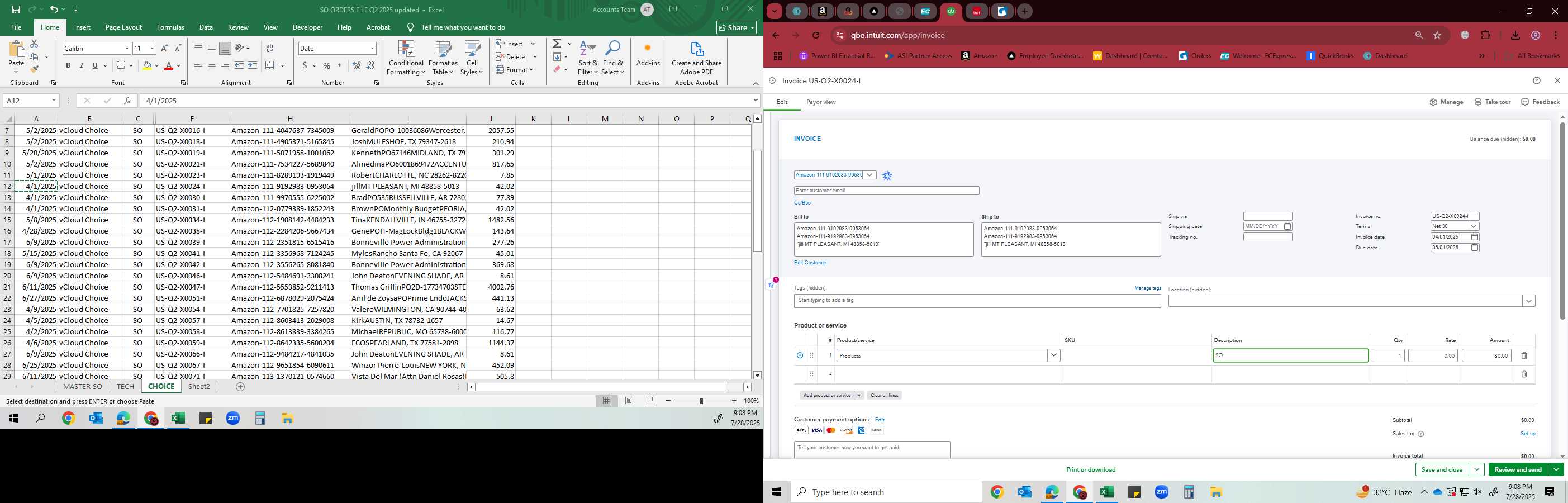
Task: Click the Find & Select magnifier icon
Action: (x=613, y=49)
